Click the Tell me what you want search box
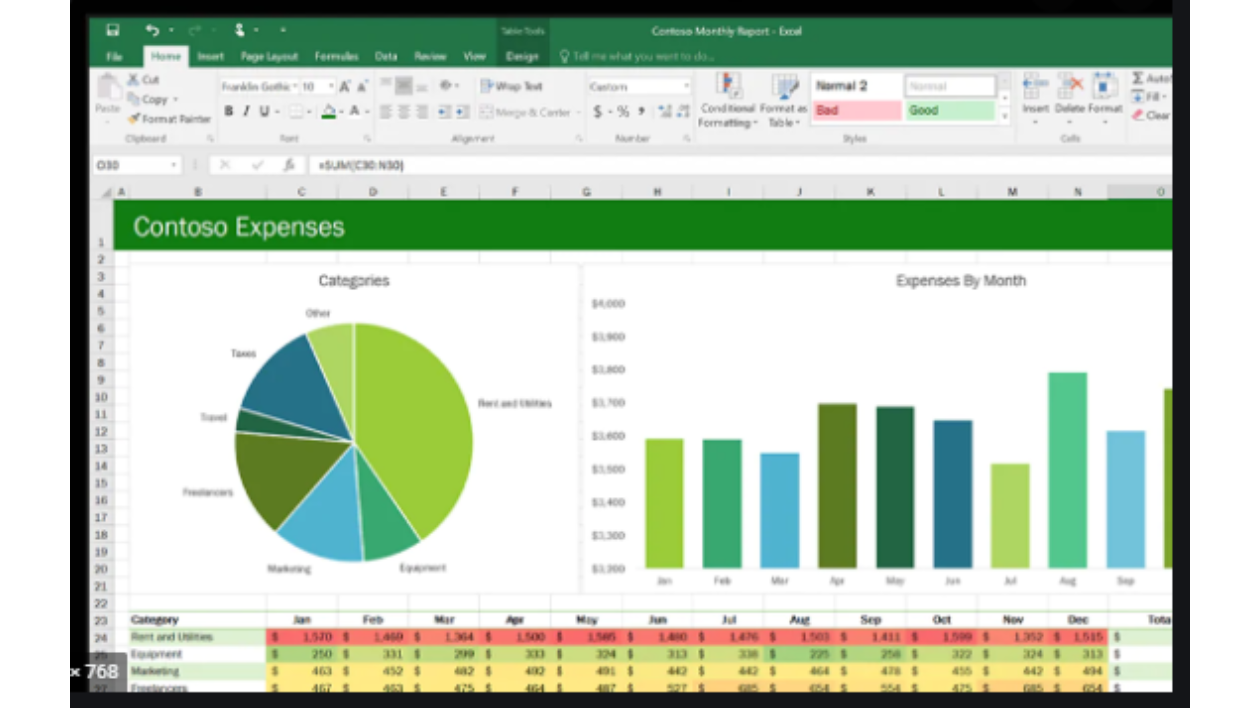The image size is (1260, 708). coord(638,57)
